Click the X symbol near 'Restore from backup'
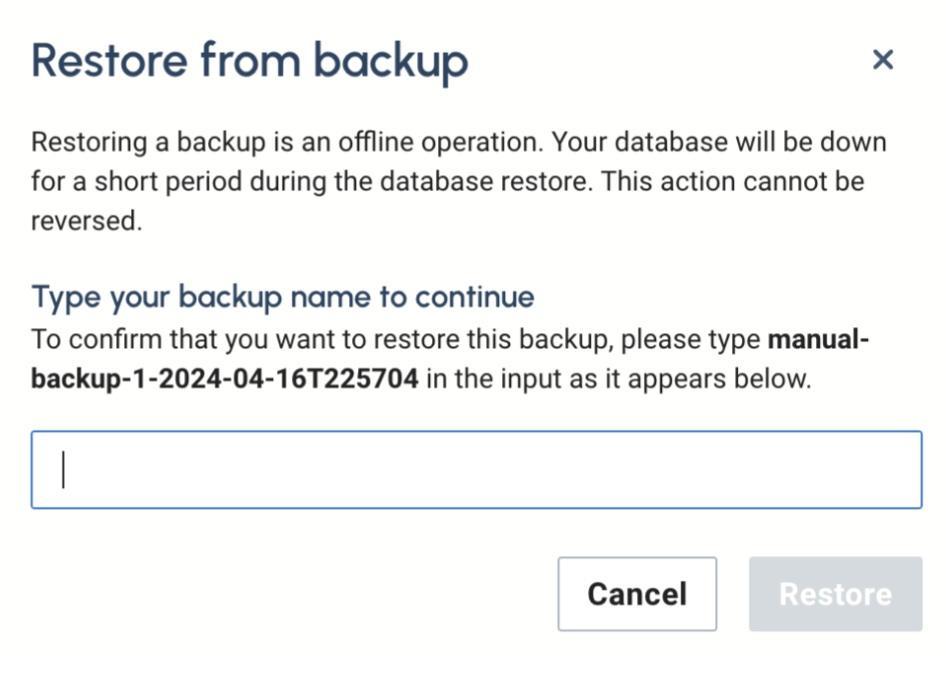This screenshot has width=946, height=674. [x=884, y=60]
